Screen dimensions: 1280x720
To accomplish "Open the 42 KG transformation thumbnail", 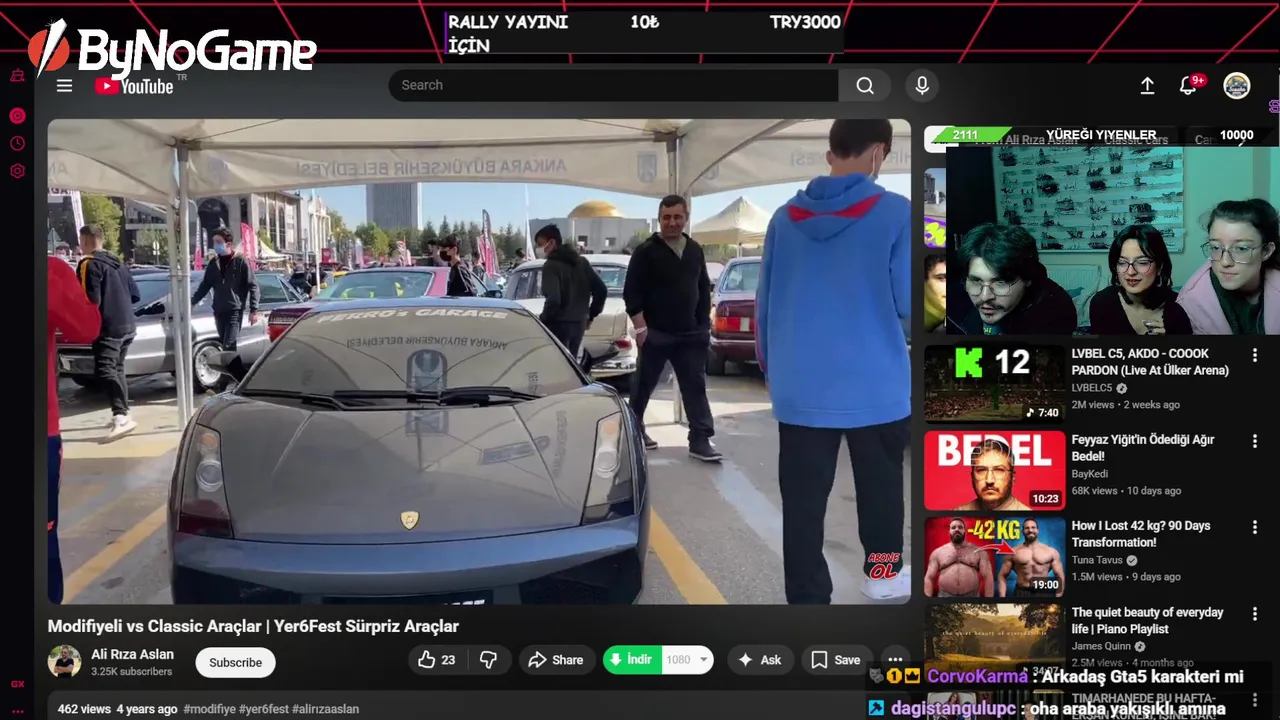I will pyautogui.click(x=994, y=556).
